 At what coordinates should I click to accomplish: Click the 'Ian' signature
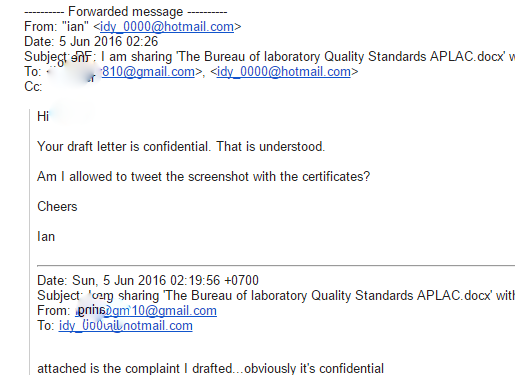(46, 237)
